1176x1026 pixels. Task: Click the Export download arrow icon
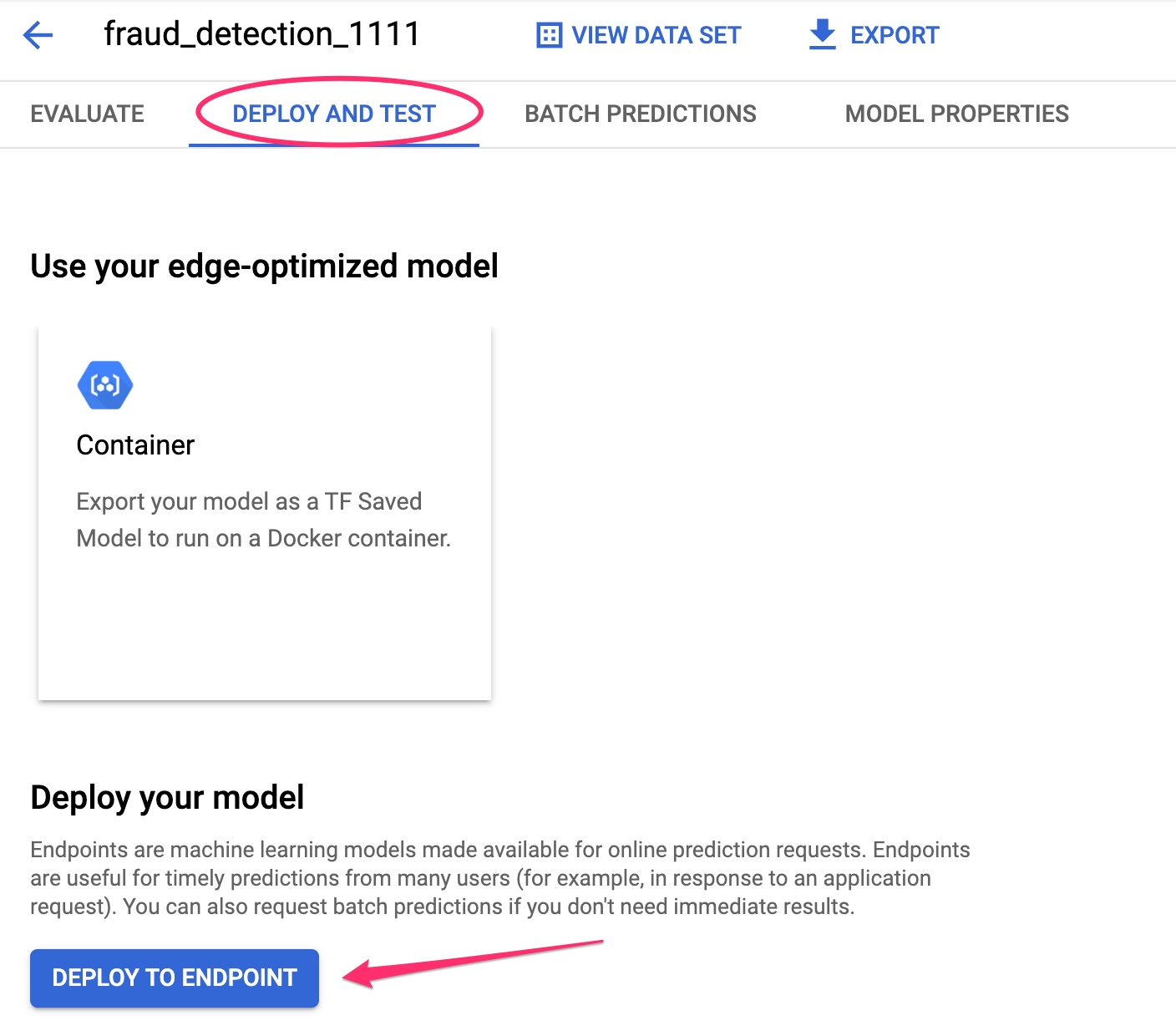[x=823, y=35]
